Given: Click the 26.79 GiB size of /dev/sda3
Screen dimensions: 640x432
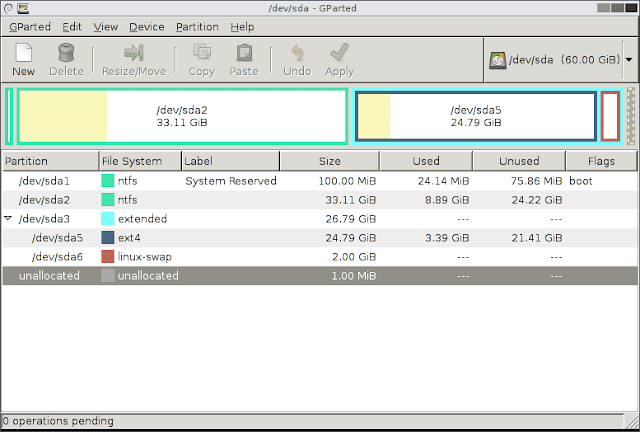Looking at the screenshot, I should click(351, 219).
